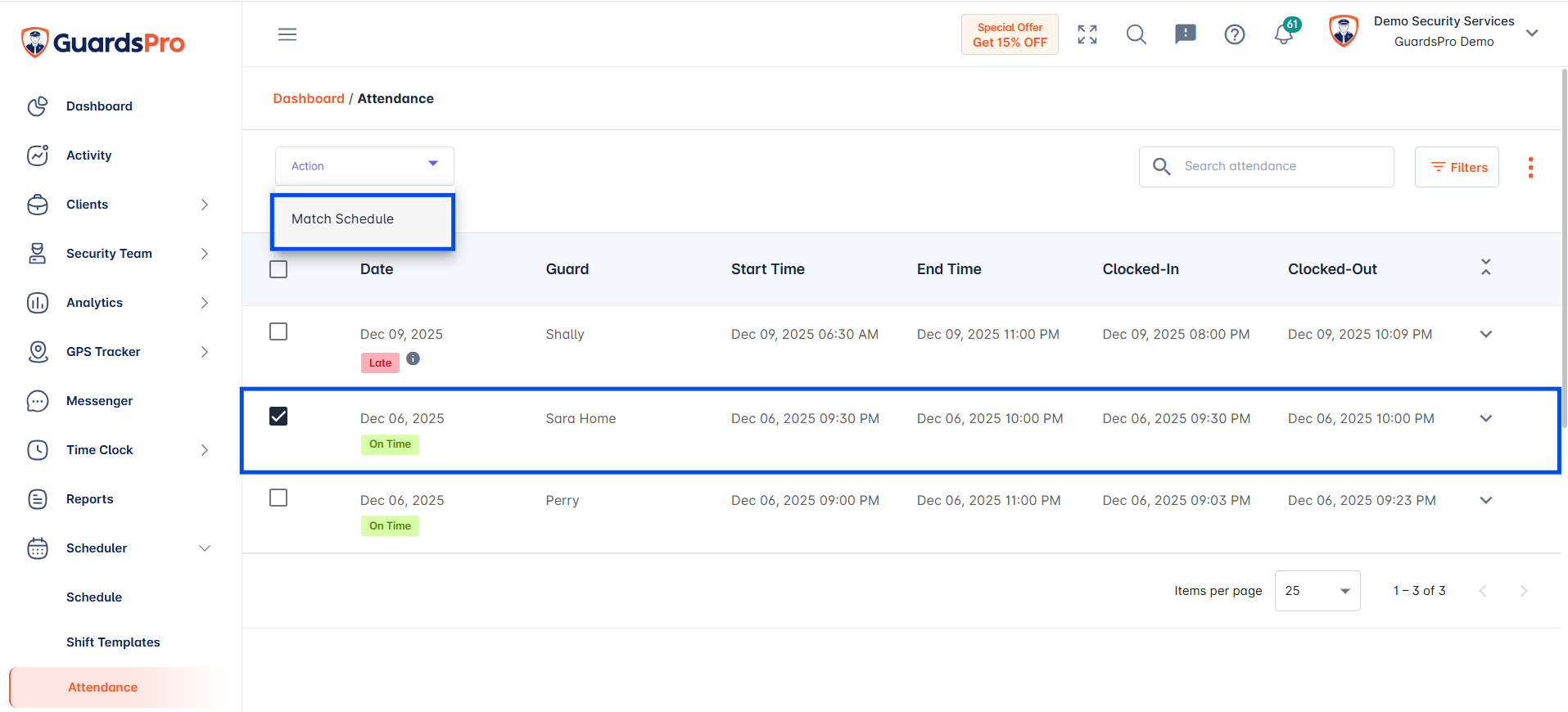Open Shift Templates page
Viewport: 1568px width, 712px height.
(113, 642)
